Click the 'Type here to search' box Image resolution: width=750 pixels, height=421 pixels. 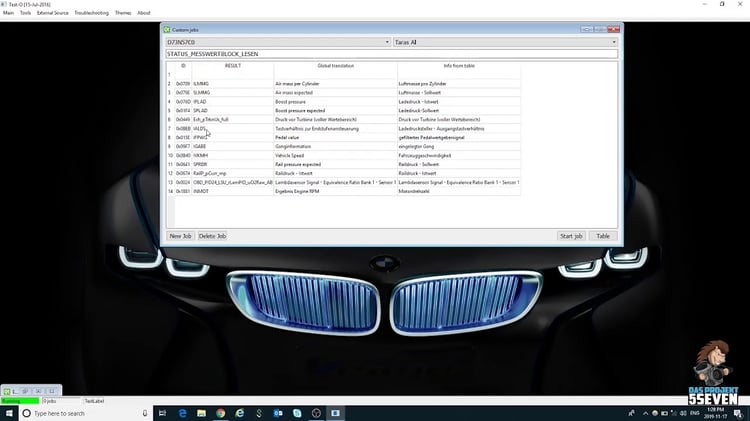click(86, 413)
